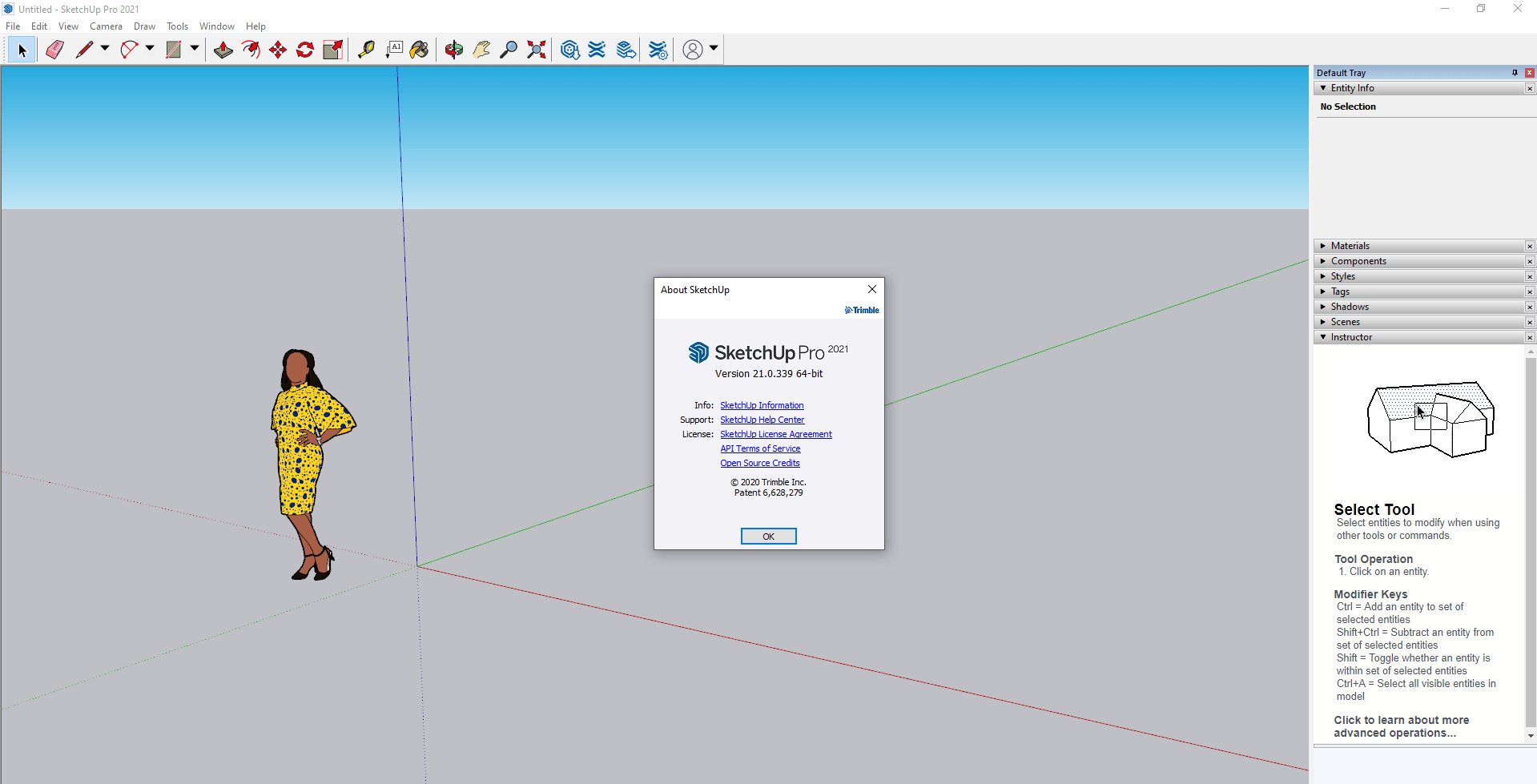Open the File menu

tap(13, 26)
